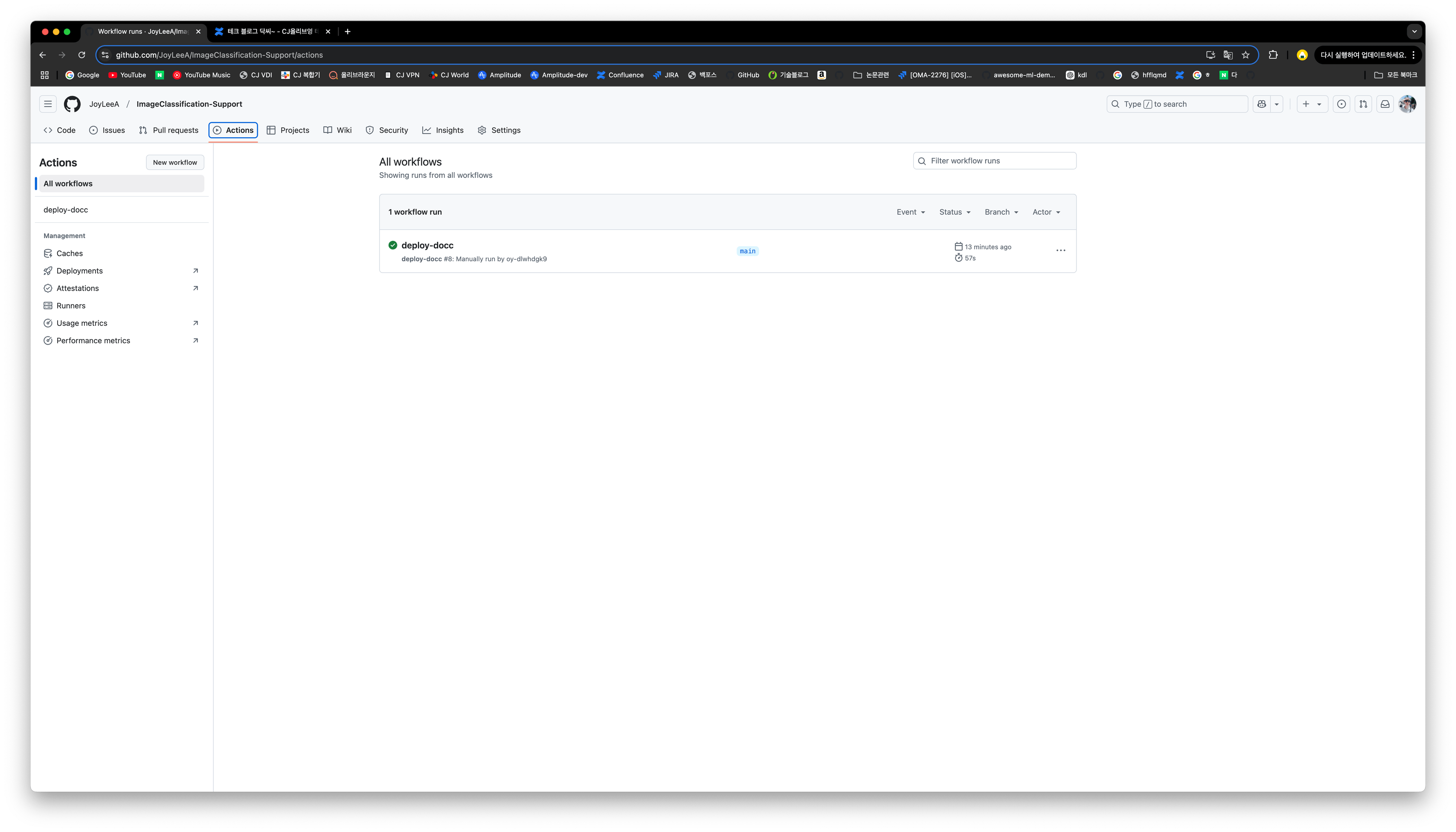Open Confluence bookmark
The image size is (1456, 832).
click(620, 75)
